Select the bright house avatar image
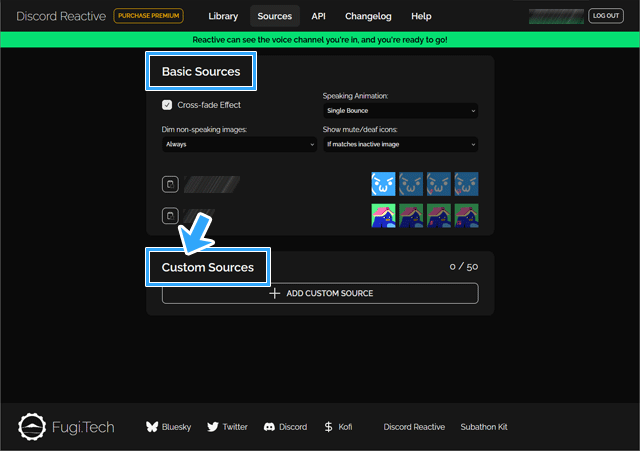This screenshot has width=640, height=451. (383, 216)
